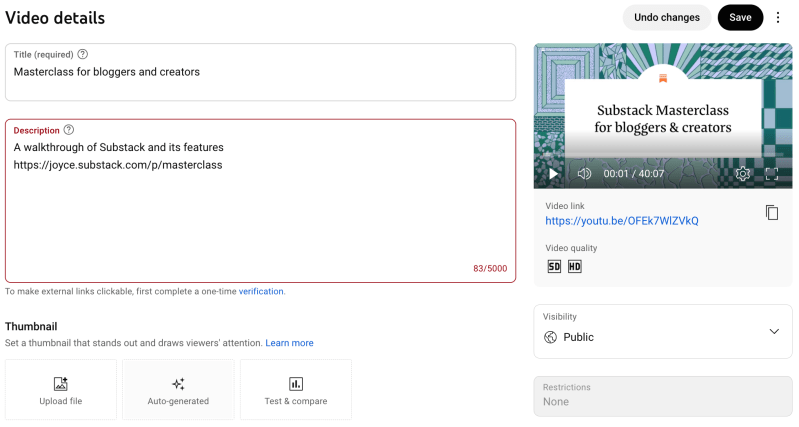Open the youtu.be video link
This screenshot has height=427, width=799.
point(622,221)
